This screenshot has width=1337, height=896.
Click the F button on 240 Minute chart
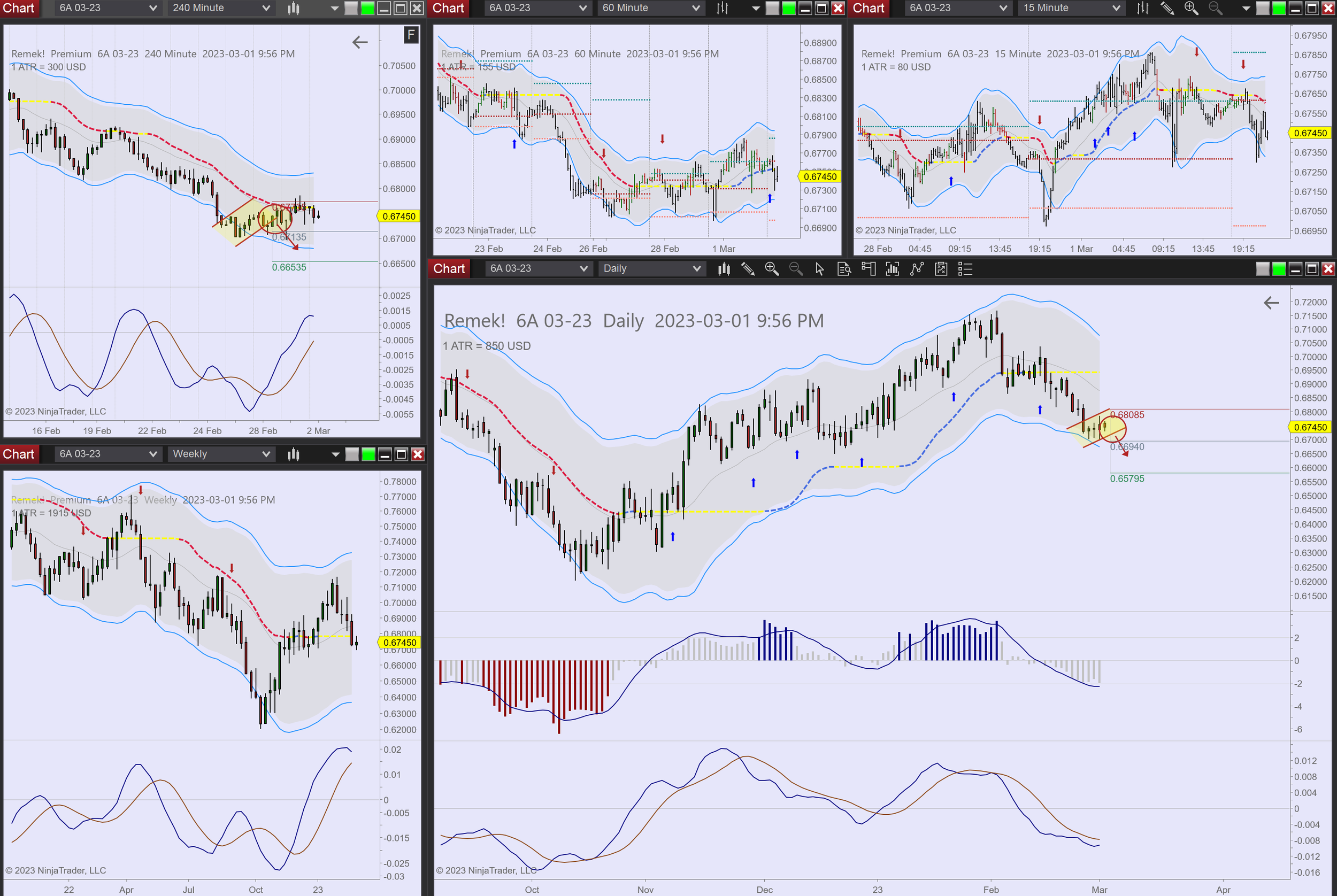click(x=410, y=35)
